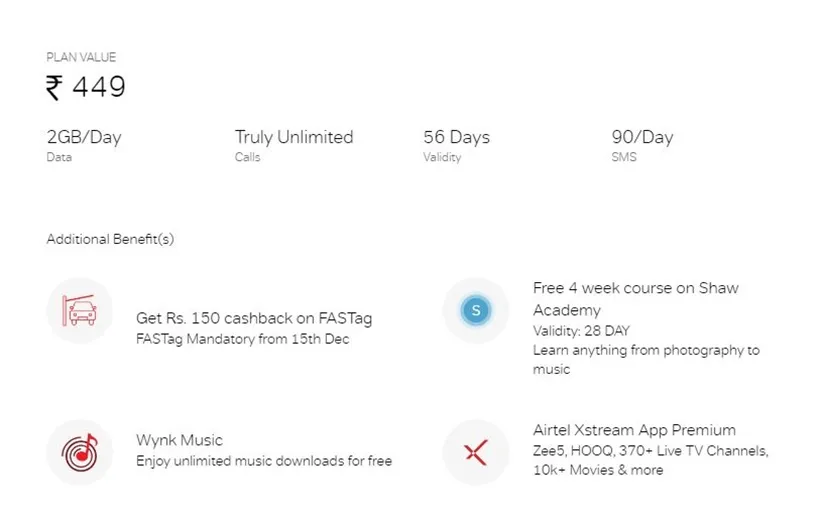
Task: Click the FASTag car toll icon
Action: pos(79,311)
